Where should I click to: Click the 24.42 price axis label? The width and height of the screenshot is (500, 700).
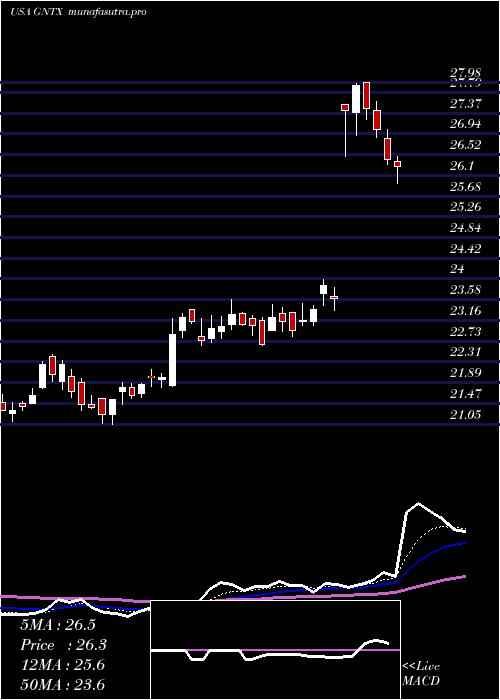(465, 249)
